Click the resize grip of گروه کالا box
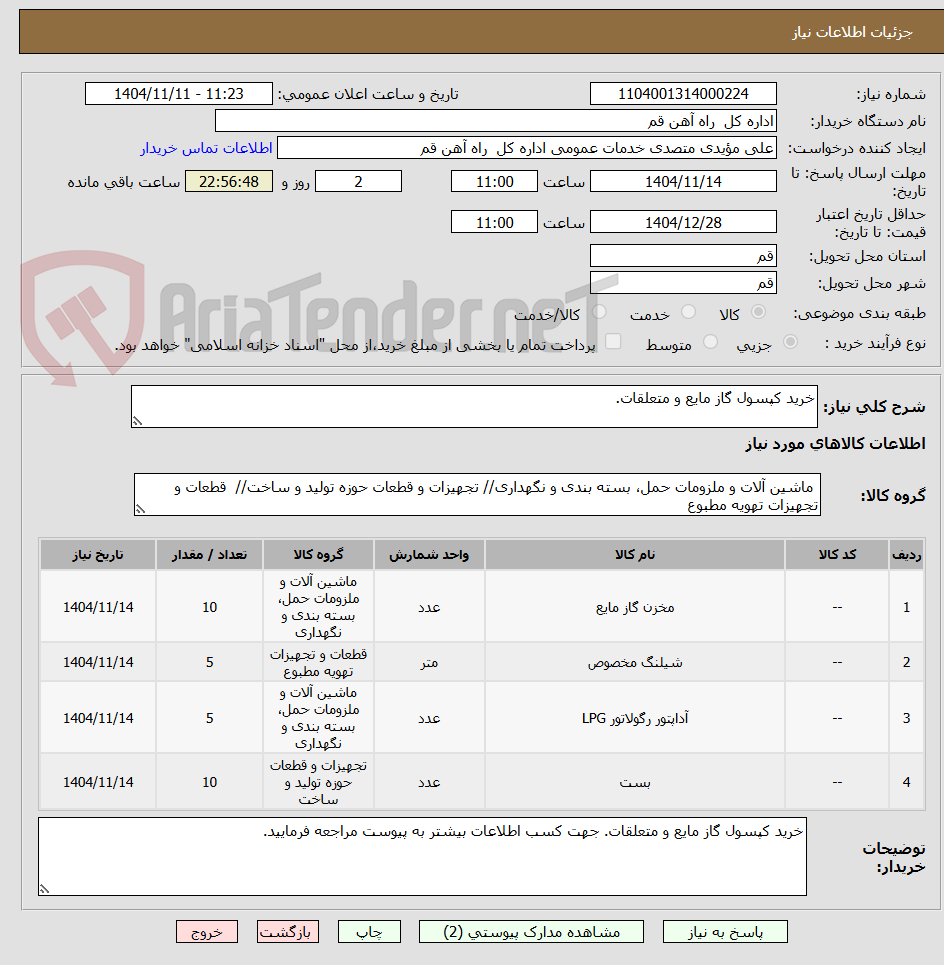Image resolution: width=944 pixels, height=965 pixels. coord(140,510)
